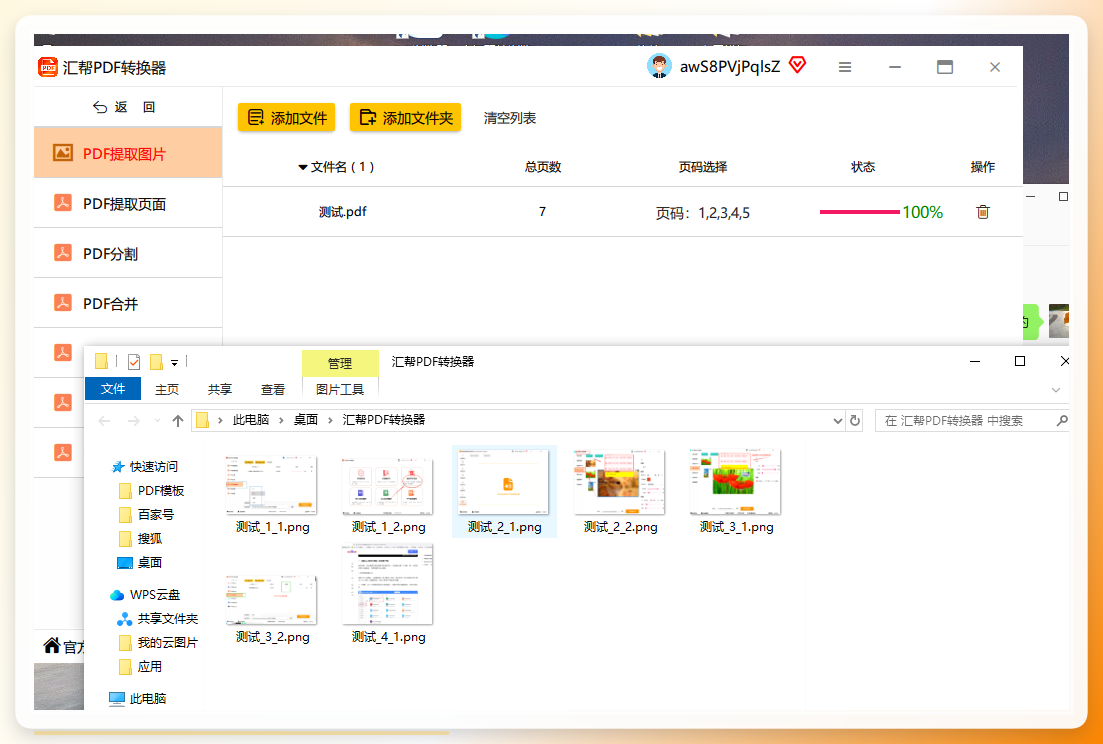Screen dimensions: 1103x744
Task: Click the user avatar beside awS8PVjPqlsZ
Action: coord(659,66)
